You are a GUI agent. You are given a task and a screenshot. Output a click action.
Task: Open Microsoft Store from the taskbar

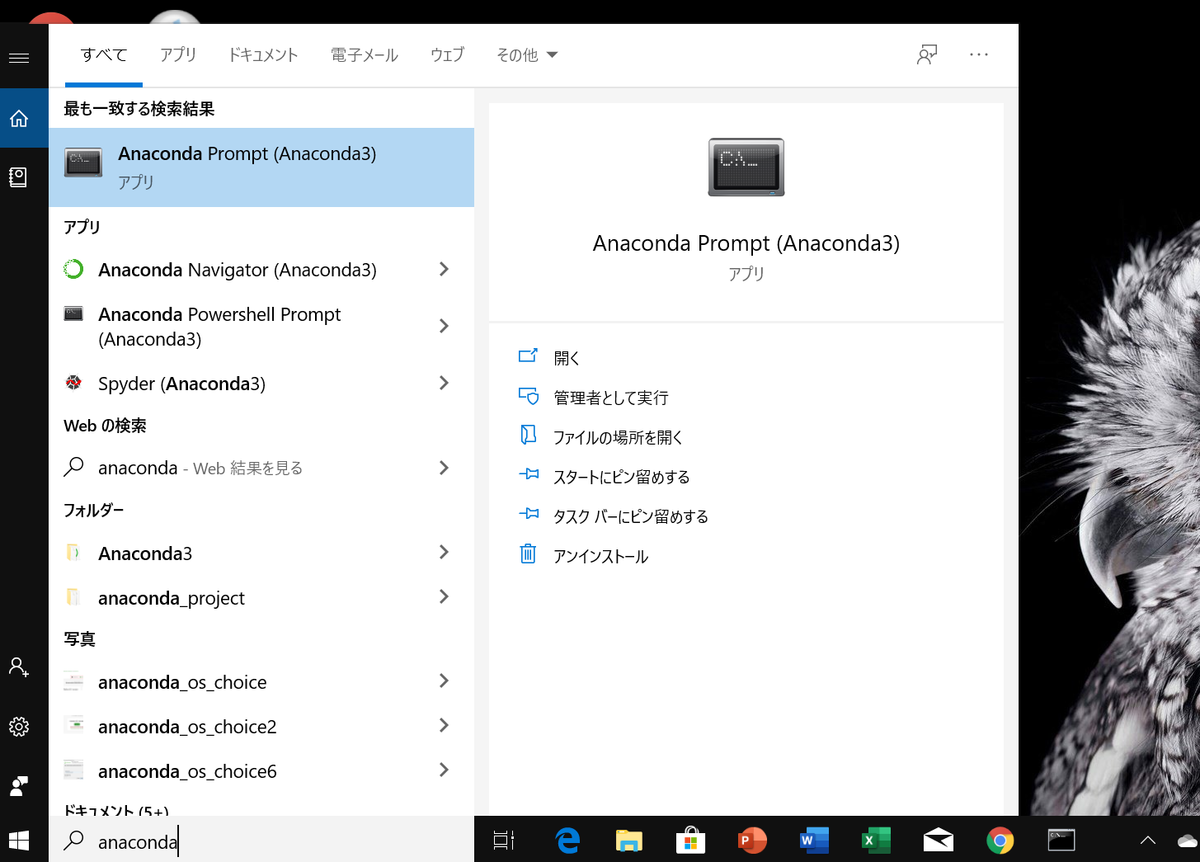click(690, 841)
